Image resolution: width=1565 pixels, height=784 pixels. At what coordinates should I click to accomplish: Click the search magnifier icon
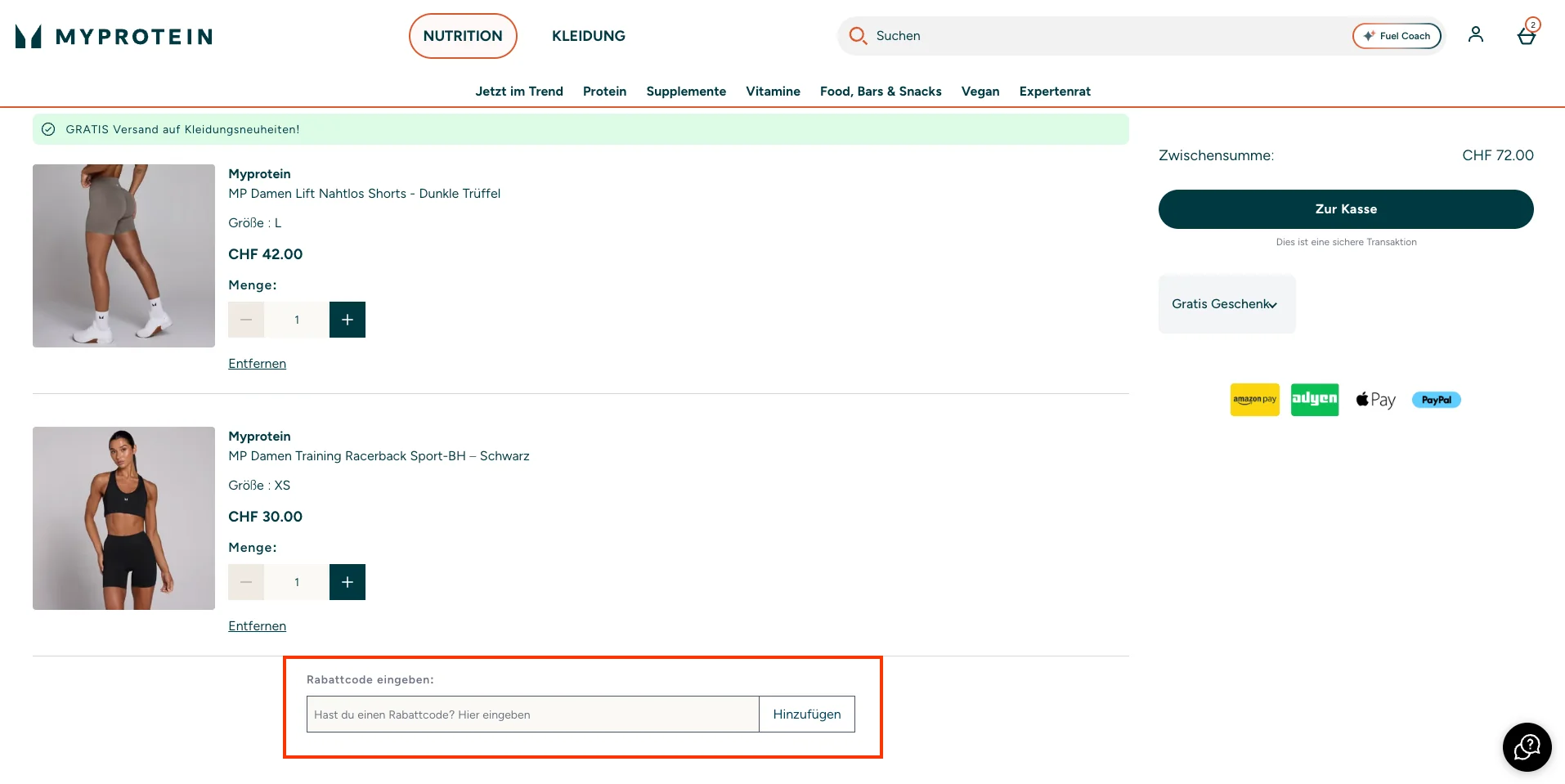tap(858, 36)
